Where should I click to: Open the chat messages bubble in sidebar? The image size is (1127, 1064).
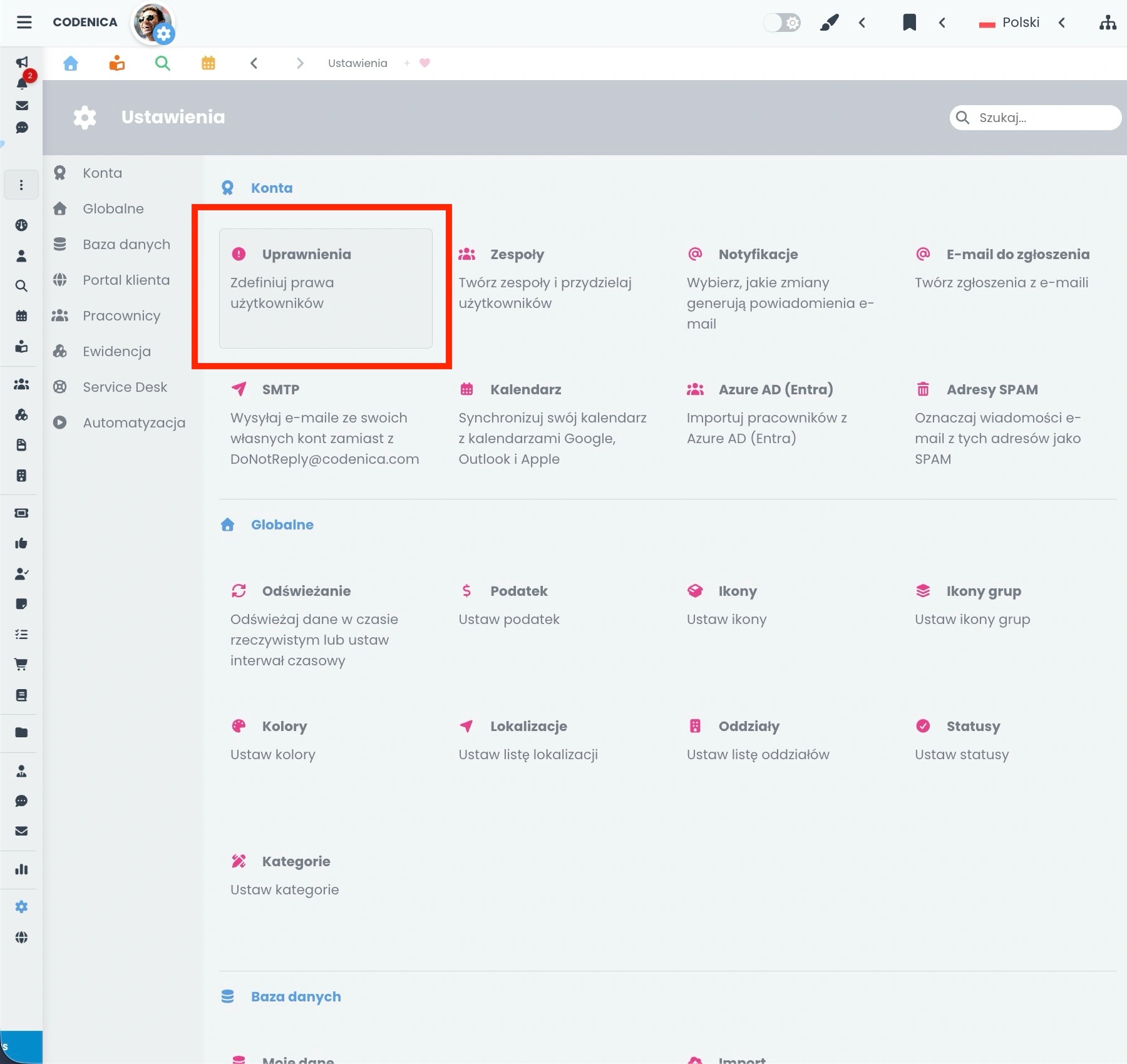coord(23,128)
